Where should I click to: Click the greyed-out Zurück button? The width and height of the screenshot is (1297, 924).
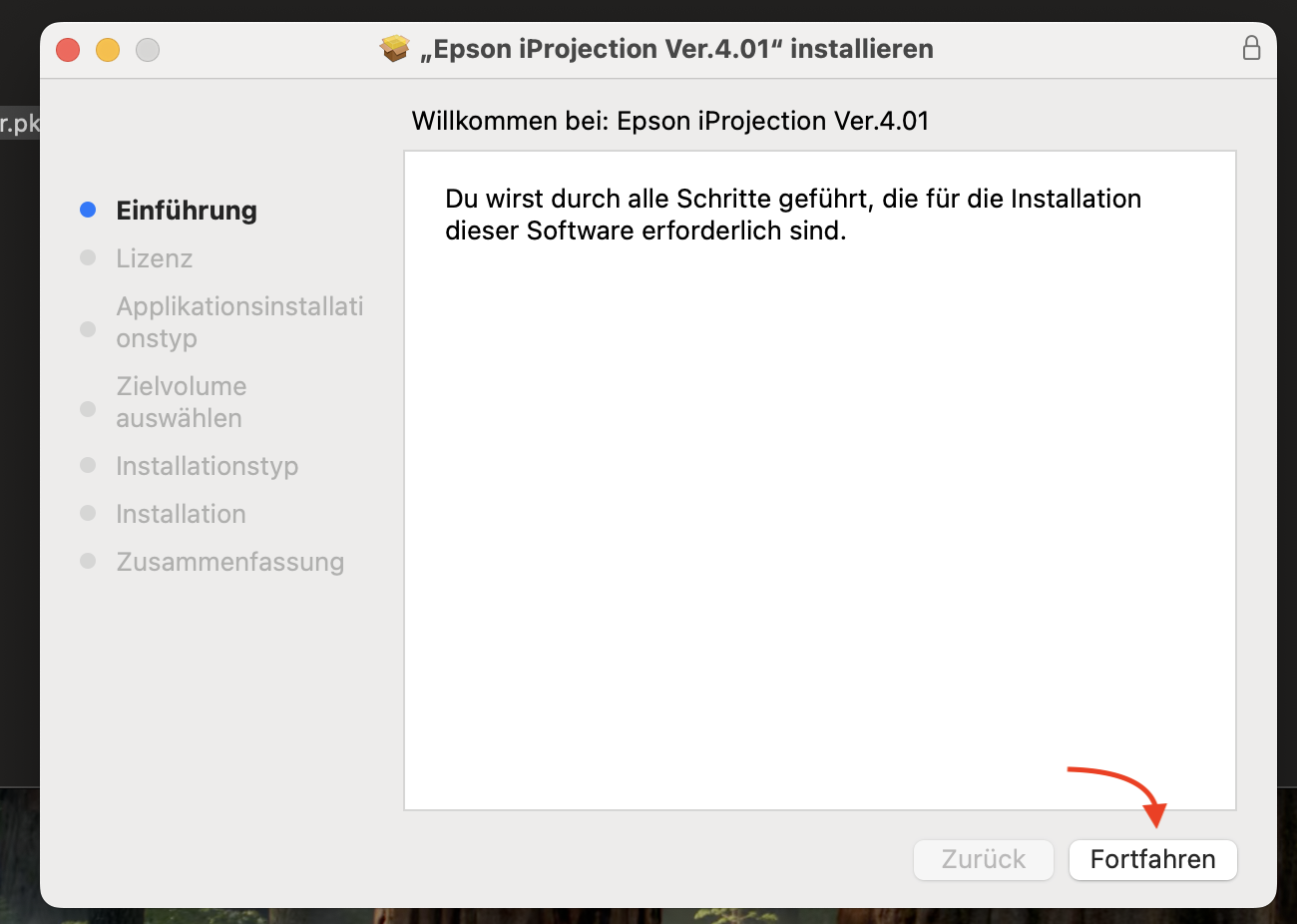(983, 859)
